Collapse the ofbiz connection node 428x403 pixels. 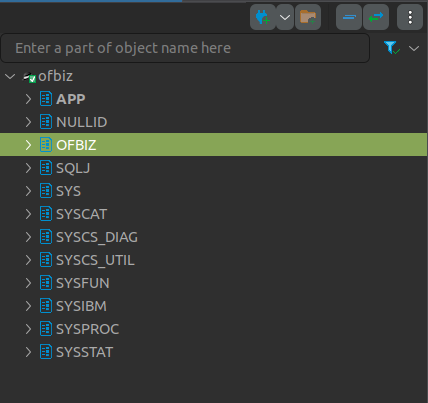point(10,76)
